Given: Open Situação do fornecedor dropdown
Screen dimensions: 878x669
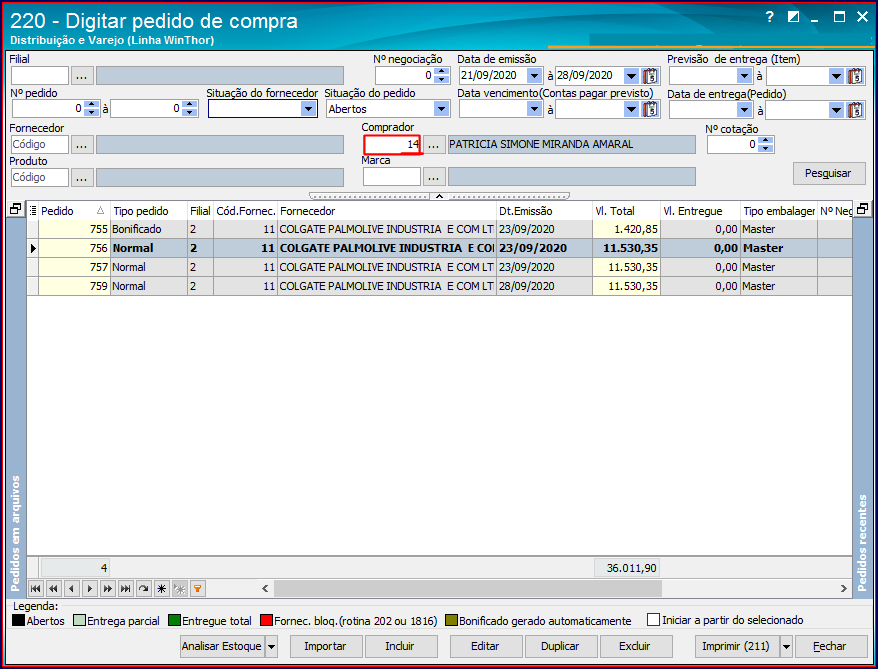Looking at the screenshot, I should [309, 109].
